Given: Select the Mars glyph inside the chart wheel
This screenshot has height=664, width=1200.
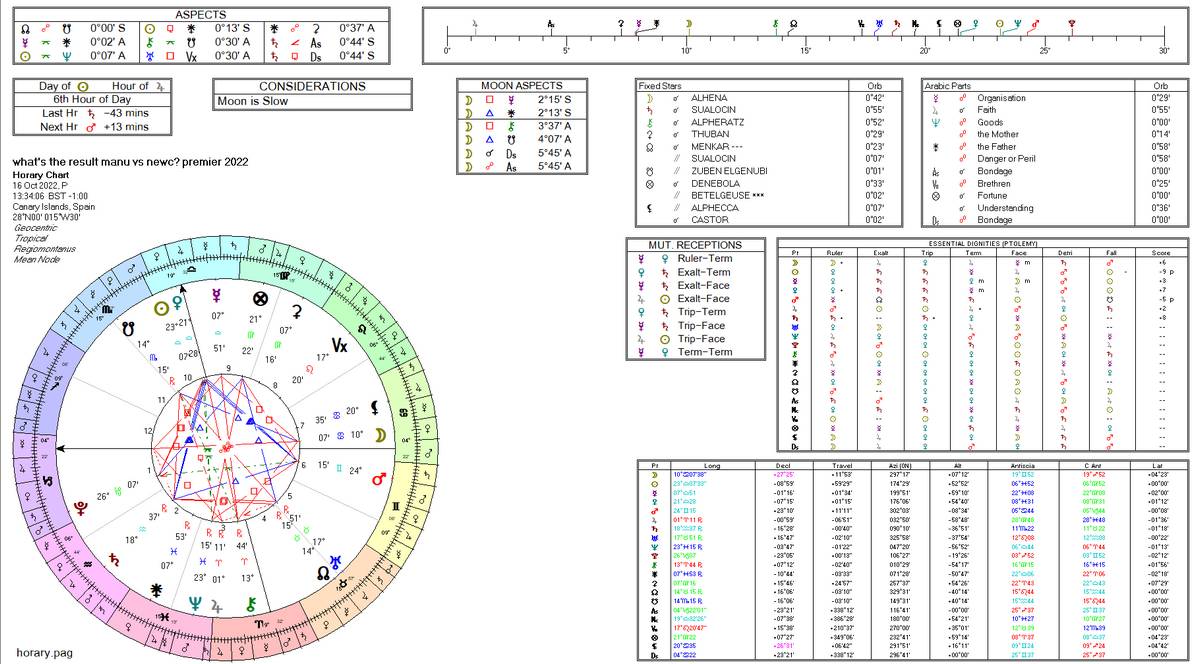Looking at the screenshot, I should tap(380, 478).
